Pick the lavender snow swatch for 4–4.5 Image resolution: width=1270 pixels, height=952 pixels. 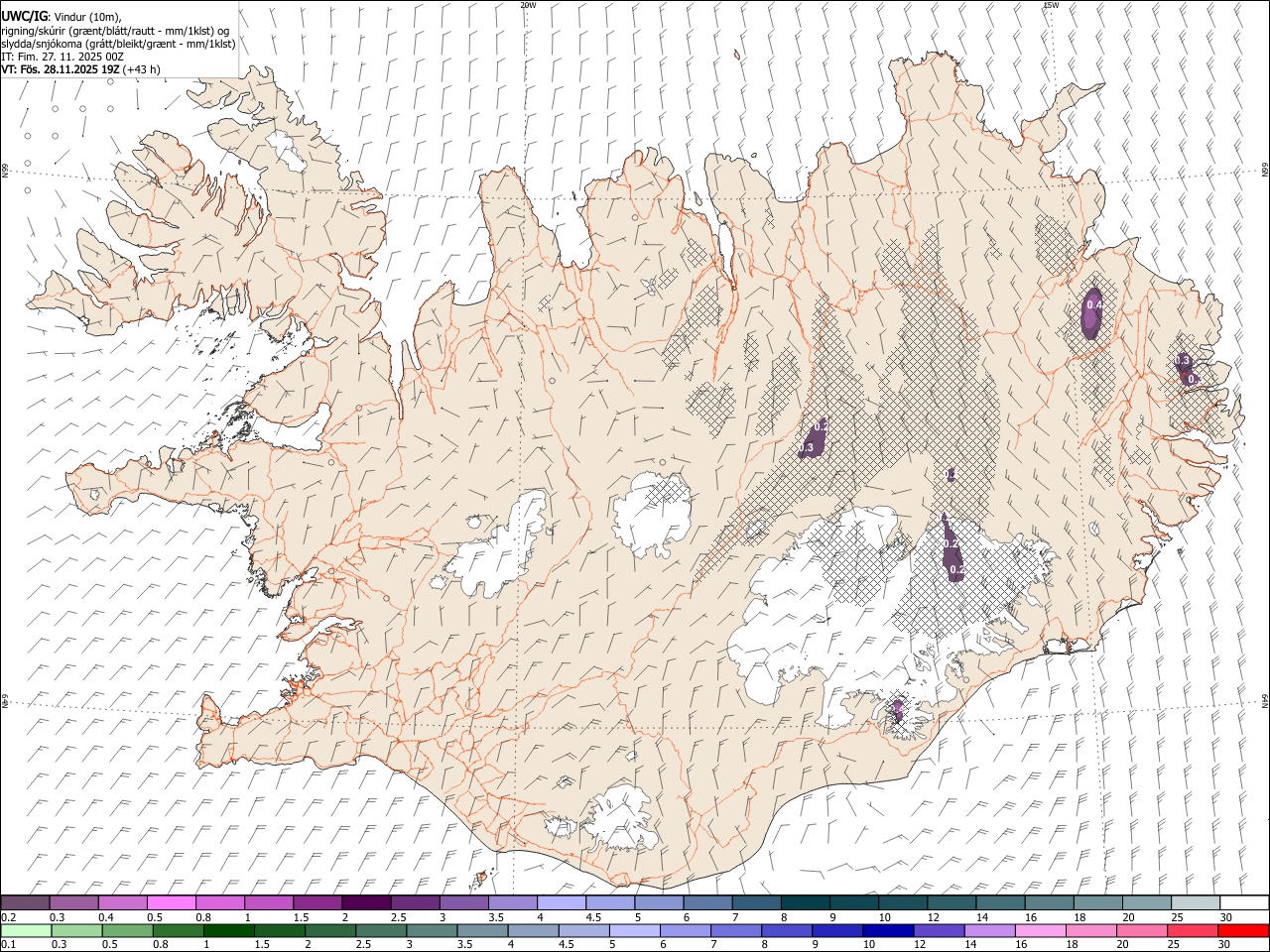(x=561, y=903)
